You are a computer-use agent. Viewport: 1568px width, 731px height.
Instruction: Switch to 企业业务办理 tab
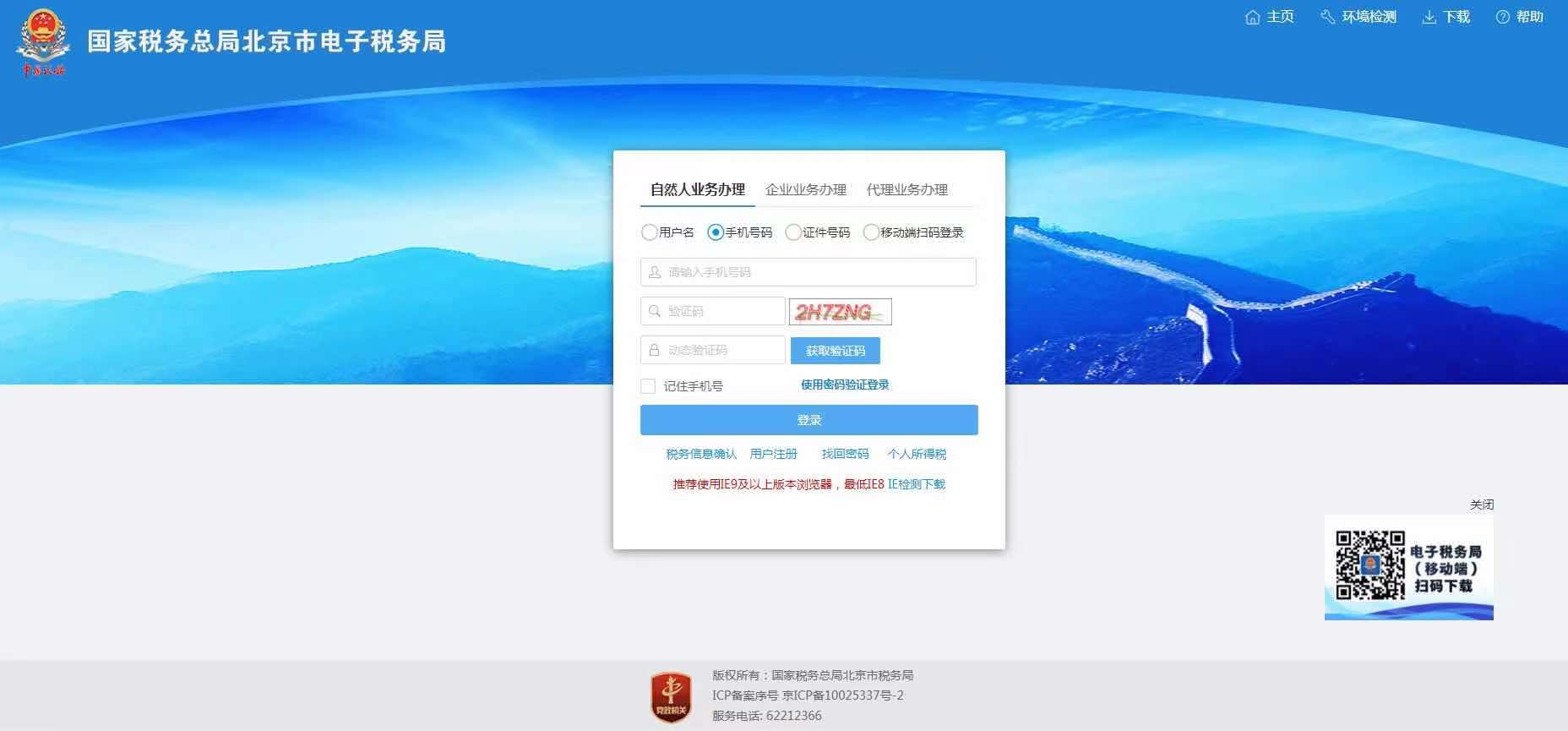(x=806, y=190)
